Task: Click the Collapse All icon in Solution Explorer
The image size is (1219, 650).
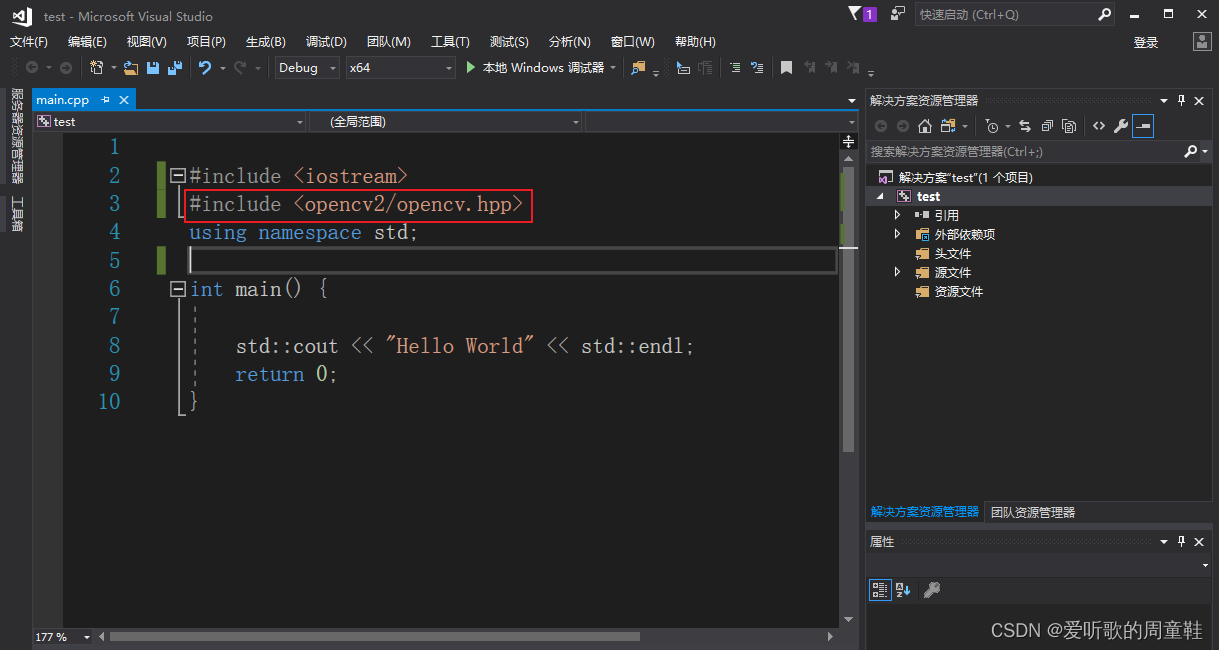Action: [1047, 126]
